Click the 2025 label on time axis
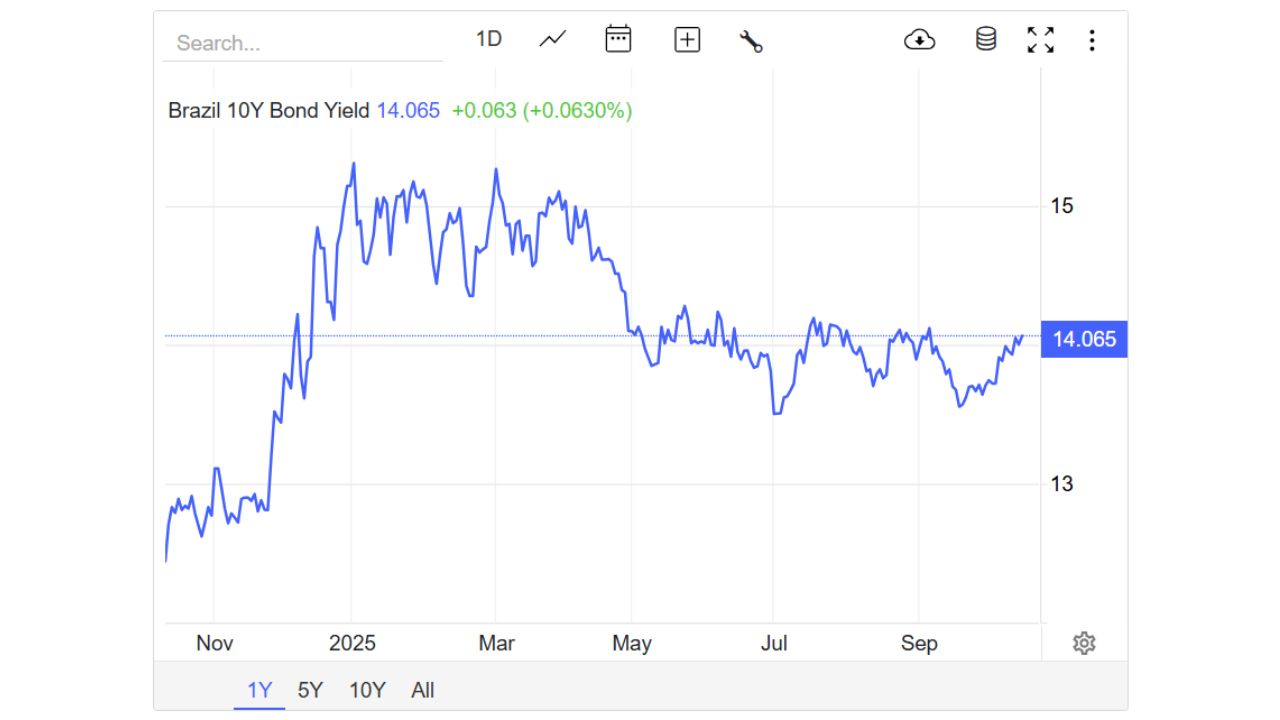This screenshot has width=1280, height=720. tap(352, 643)
